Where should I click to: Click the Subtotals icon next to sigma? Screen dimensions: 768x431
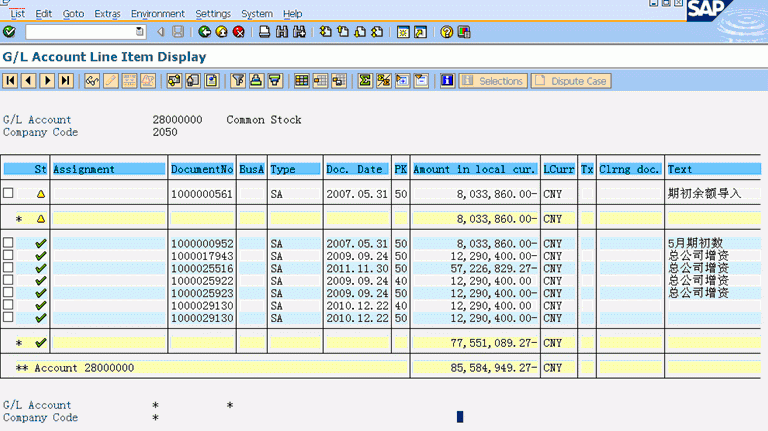pos(384,80)
